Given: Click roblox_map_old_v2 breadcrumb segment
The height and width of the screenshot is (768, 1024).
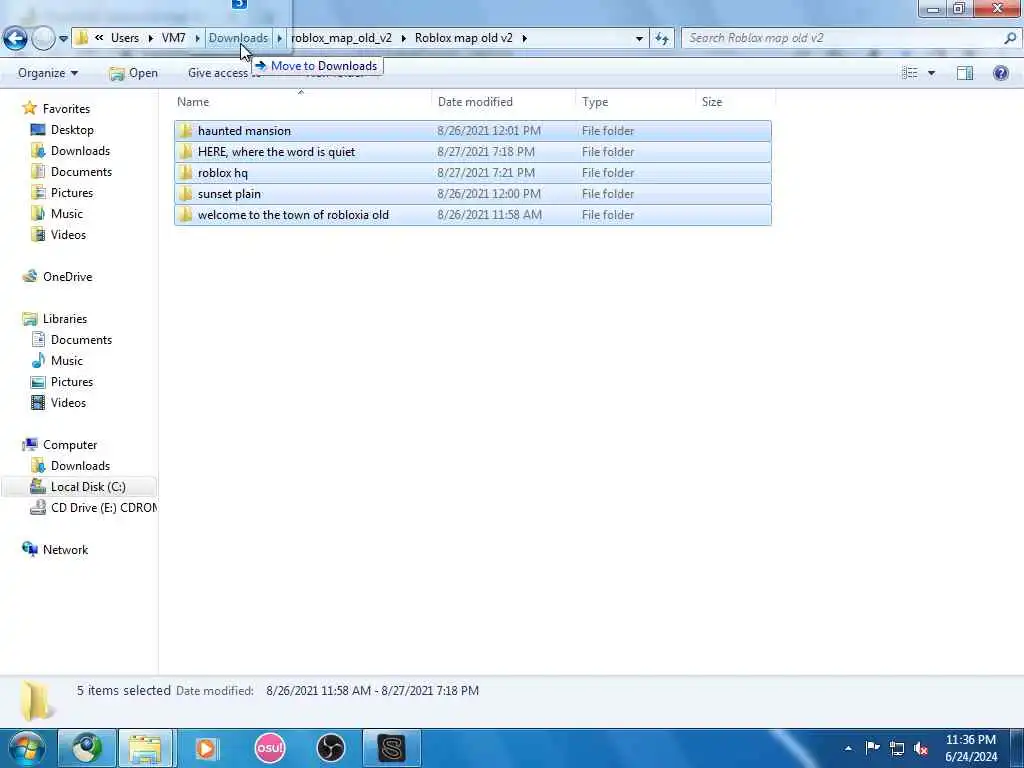Looking at the screenshot, I should [342, 38].
